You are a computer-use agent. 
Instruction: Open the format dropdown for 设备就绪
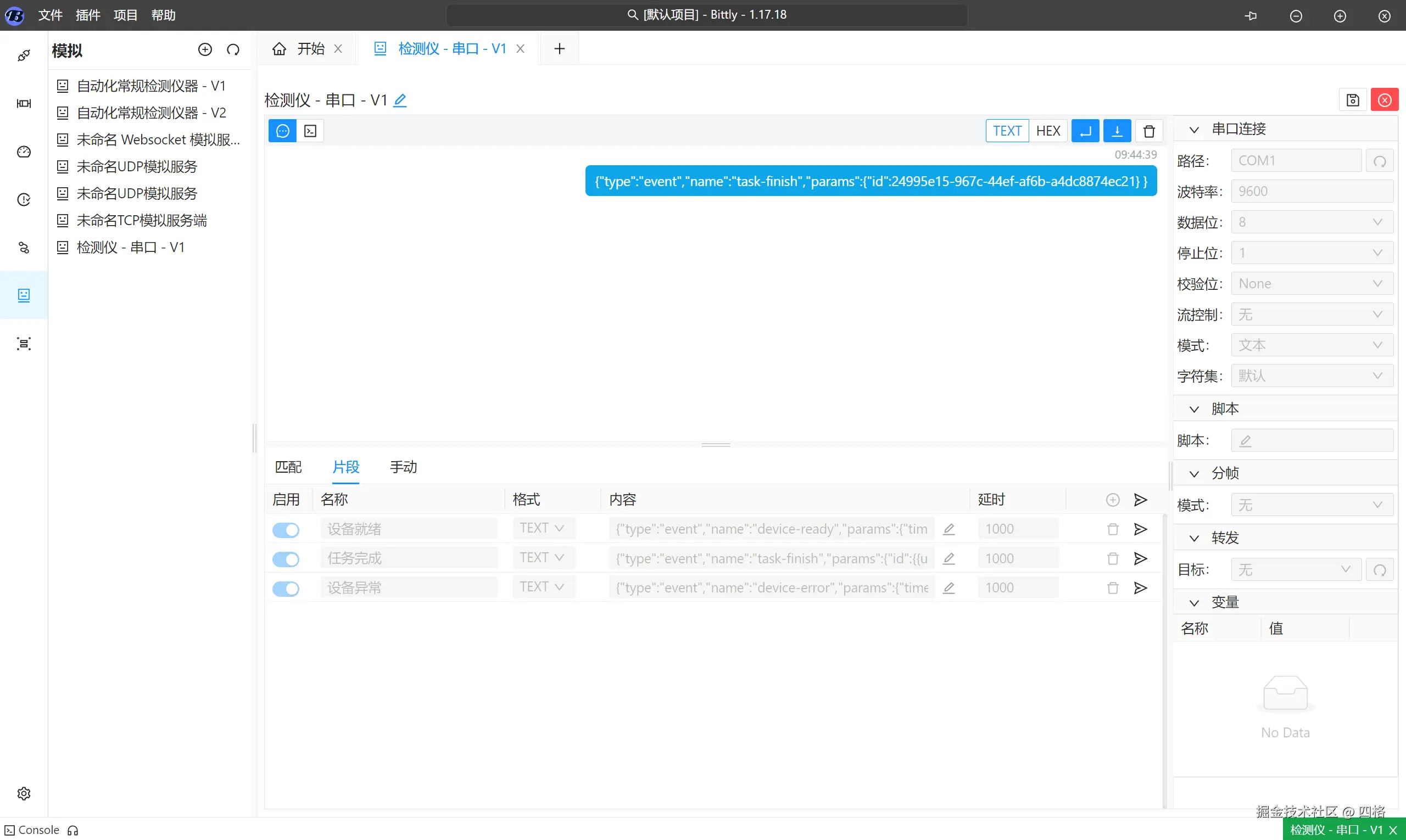click(x=543, y=528)
